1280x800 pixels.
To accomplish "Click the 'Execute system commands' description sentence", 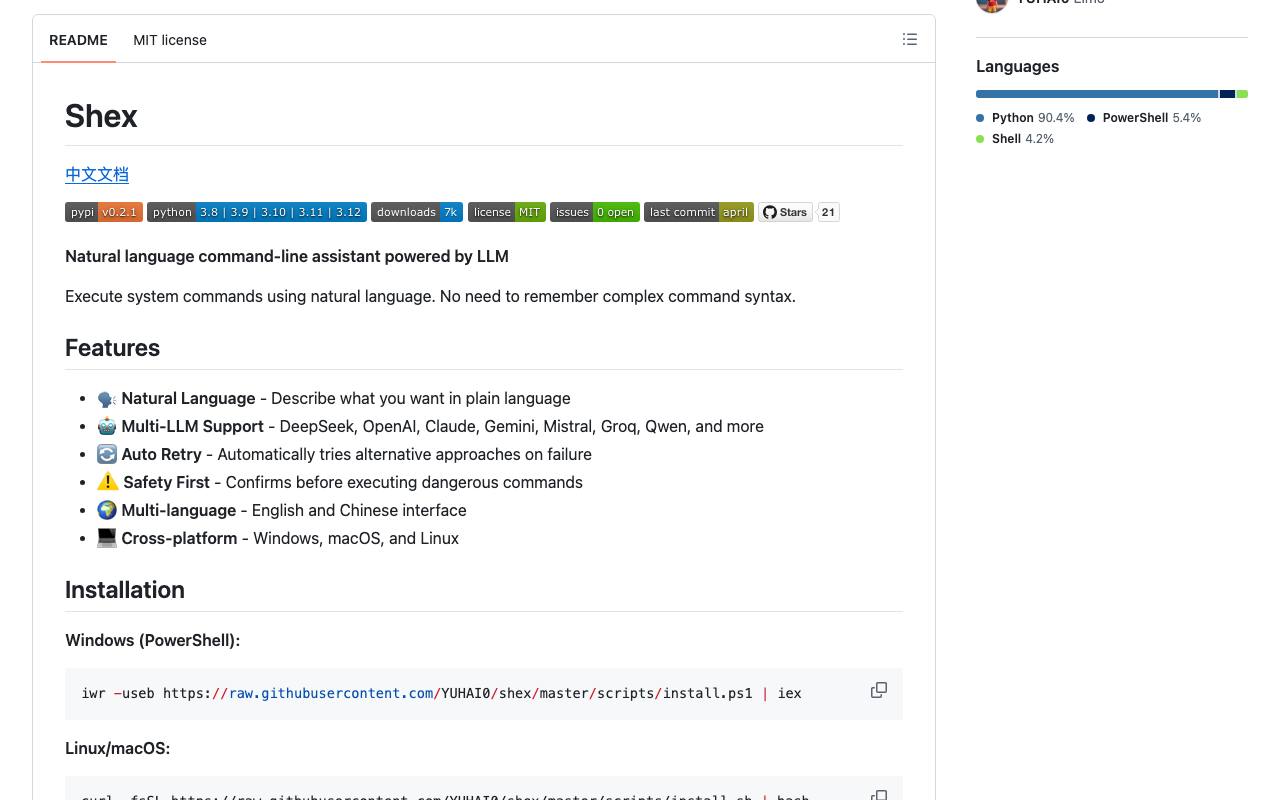I will [430, 296].
